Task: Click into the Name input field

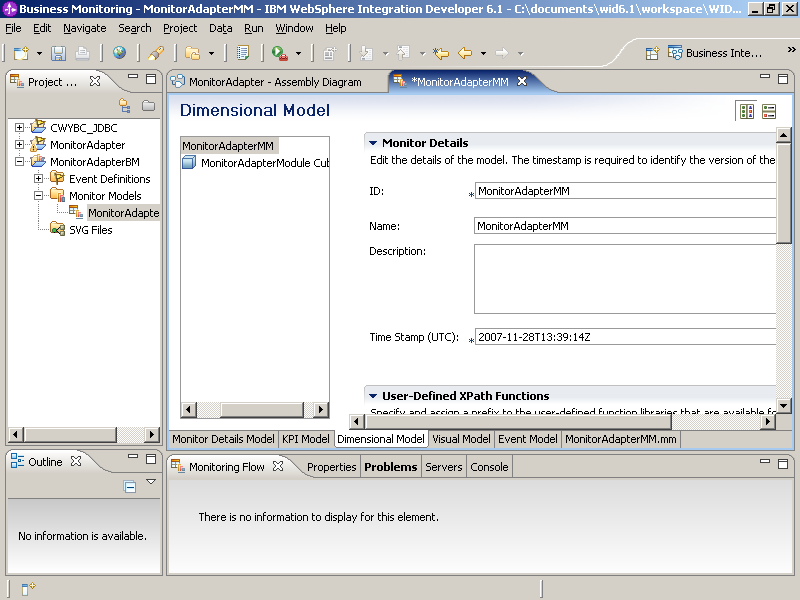Action: coord(625,226)
